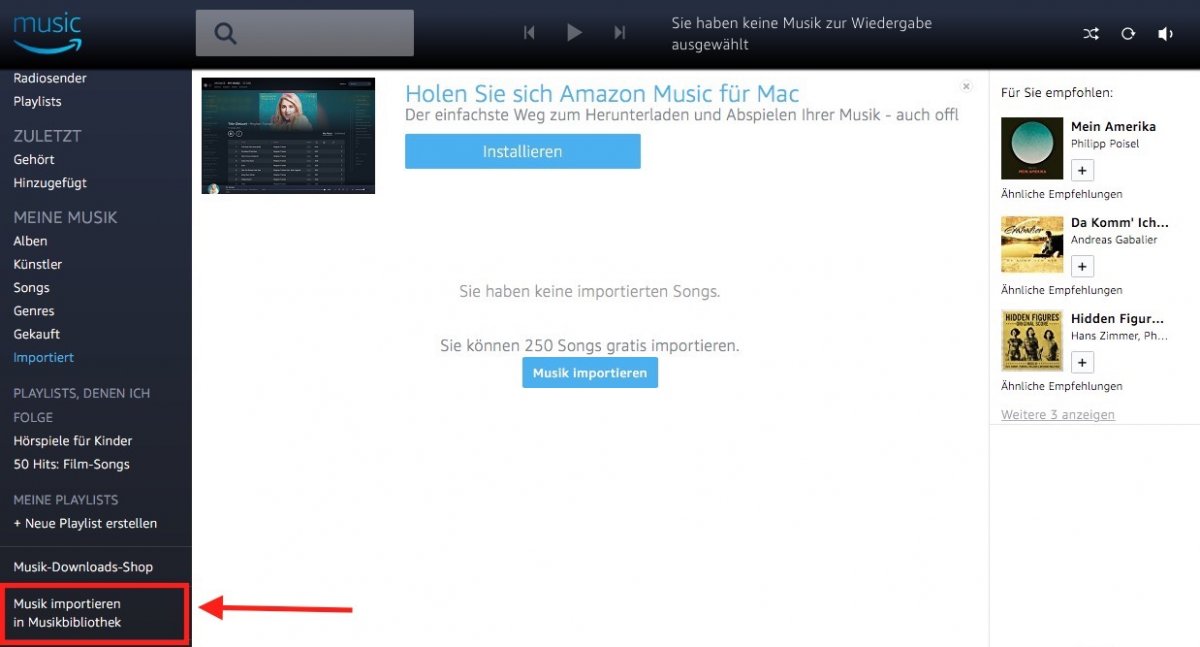The height and width of the screenshot is (647, 1200).
Task: Open the artist Philipp Poisel
Action: [1105, 144]
